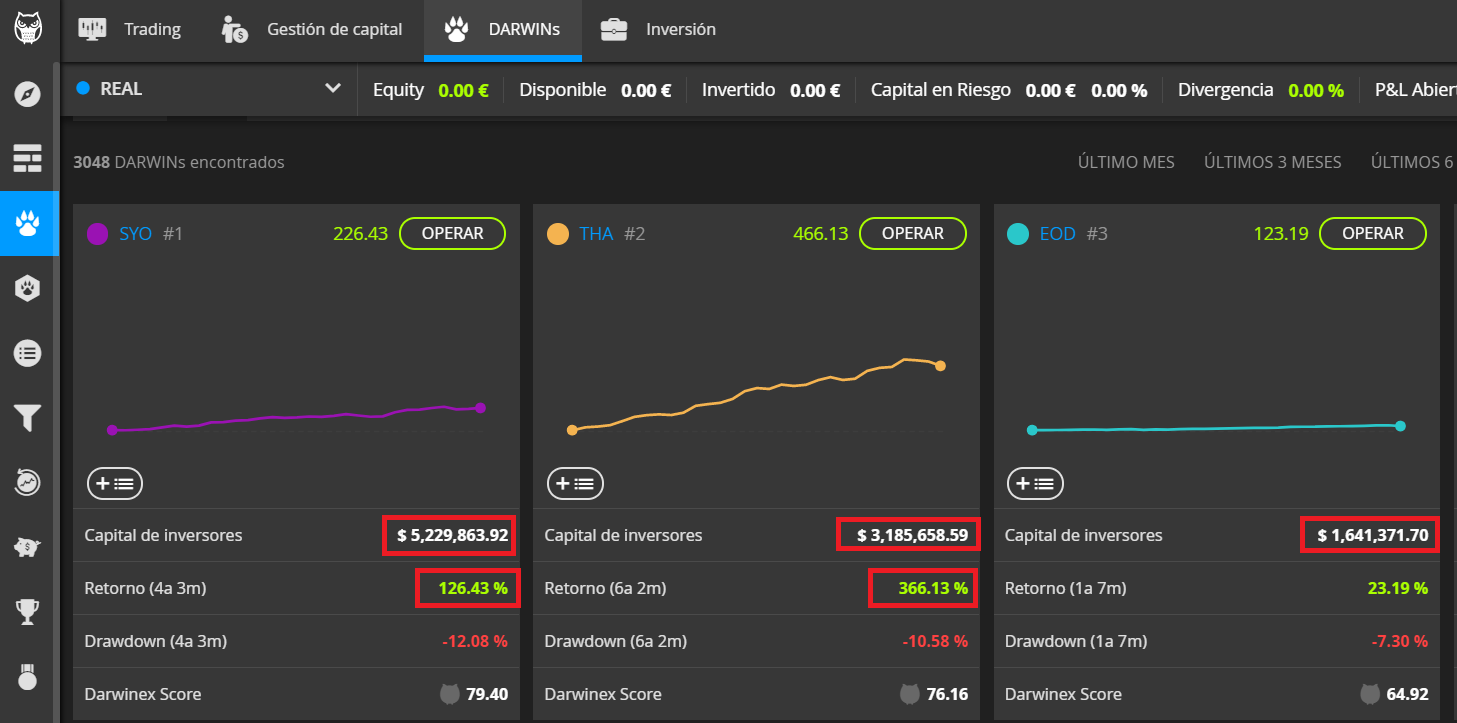Switch to Gestión de capital tab
This screenshot has height=723, width=1457.
312,30
